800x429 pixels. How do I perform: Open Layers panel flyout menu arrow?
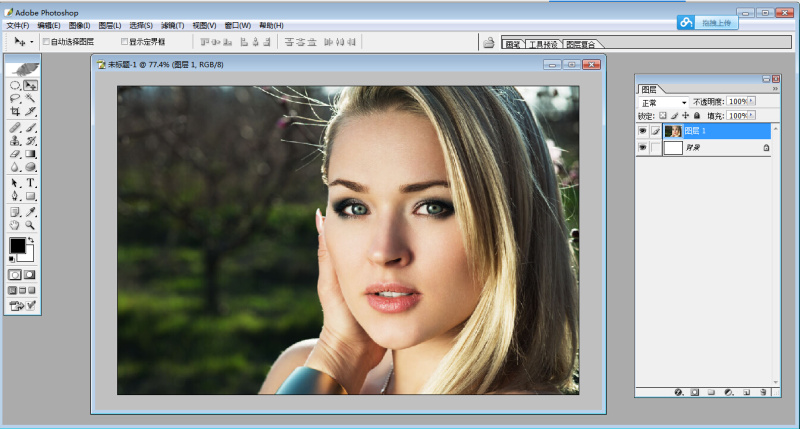pos(775,89)
